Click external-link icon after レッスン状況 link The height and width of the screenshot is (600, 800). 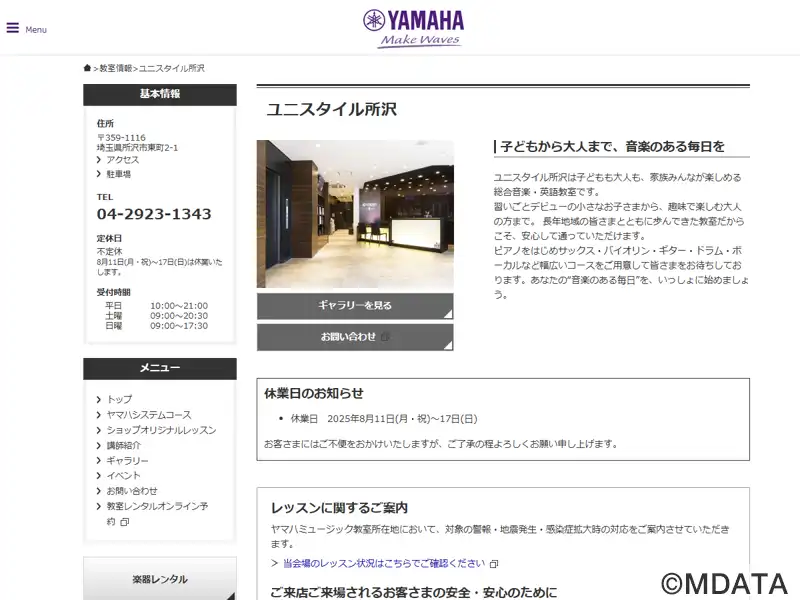pos(494,564)
